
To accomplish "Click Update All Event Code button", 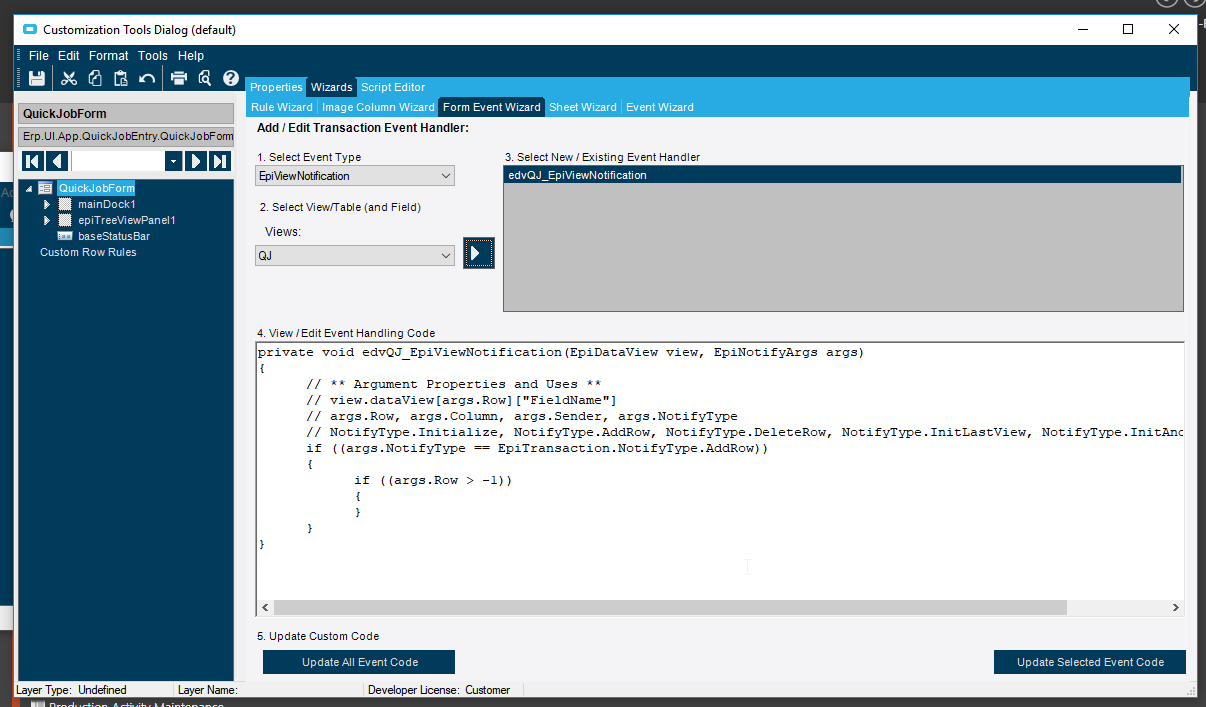I will (359, 662).
